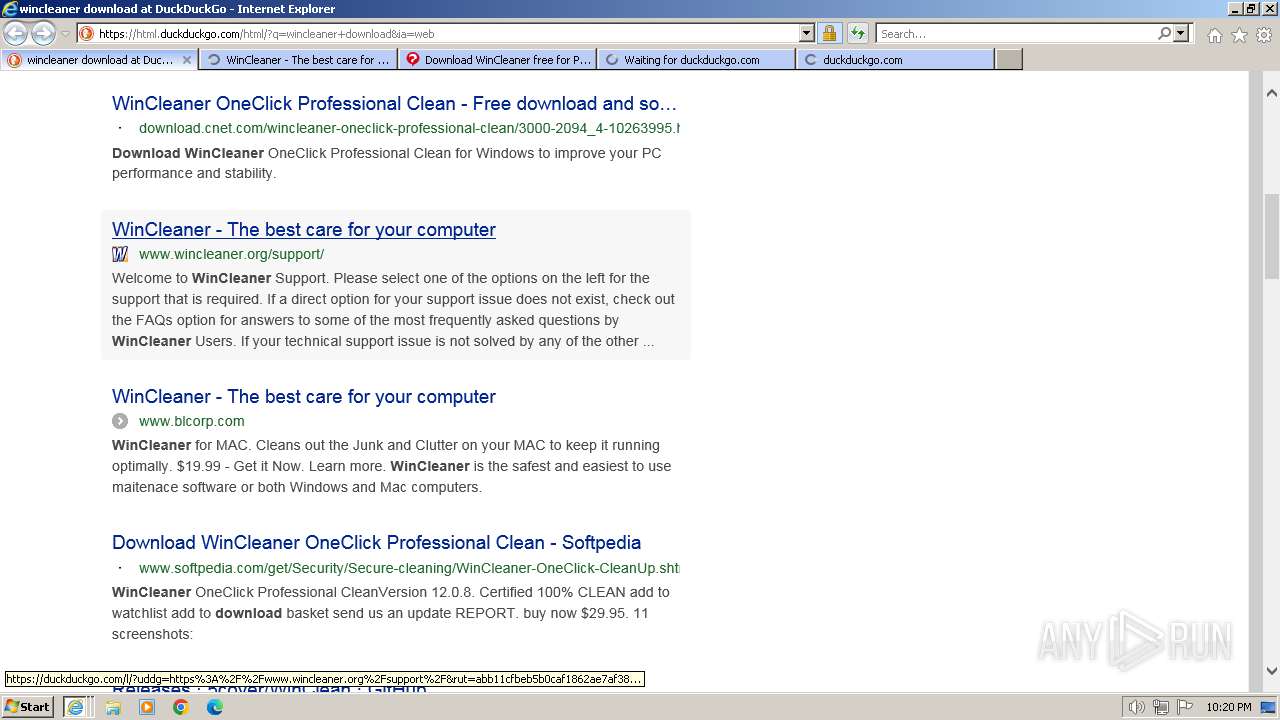The height and width of the screenshot is (720, 1280).
Task: Close the wincleaner download tab
Action: pyautogui.click(x=186, y=60)
